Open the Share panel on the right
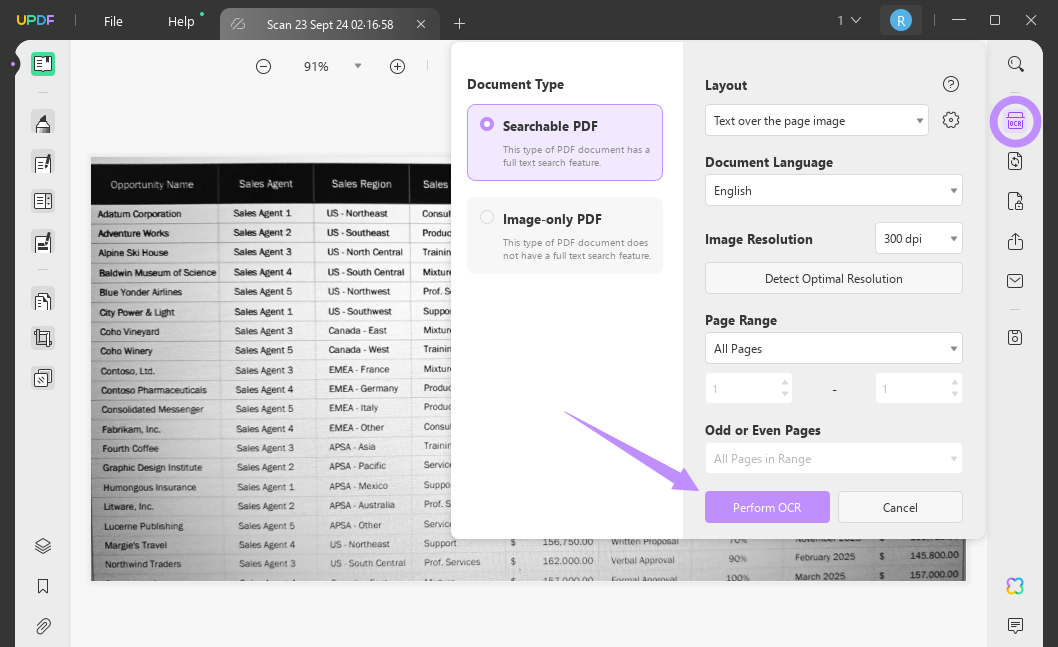This screenshot has width=1058, height=647. pyautogui.click(x=1015, y=241)
